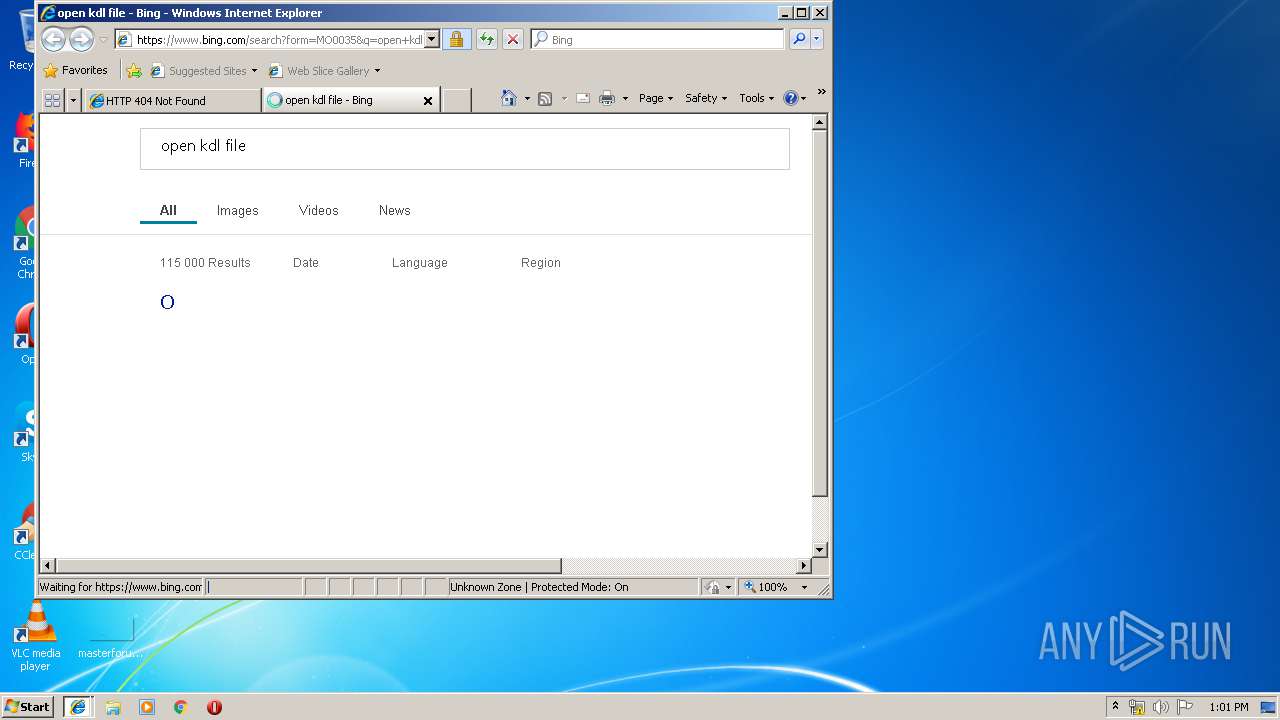Print the page with printer icon
The height and width of the screenshot is (720, 1280).
click(x=606, y=98)
